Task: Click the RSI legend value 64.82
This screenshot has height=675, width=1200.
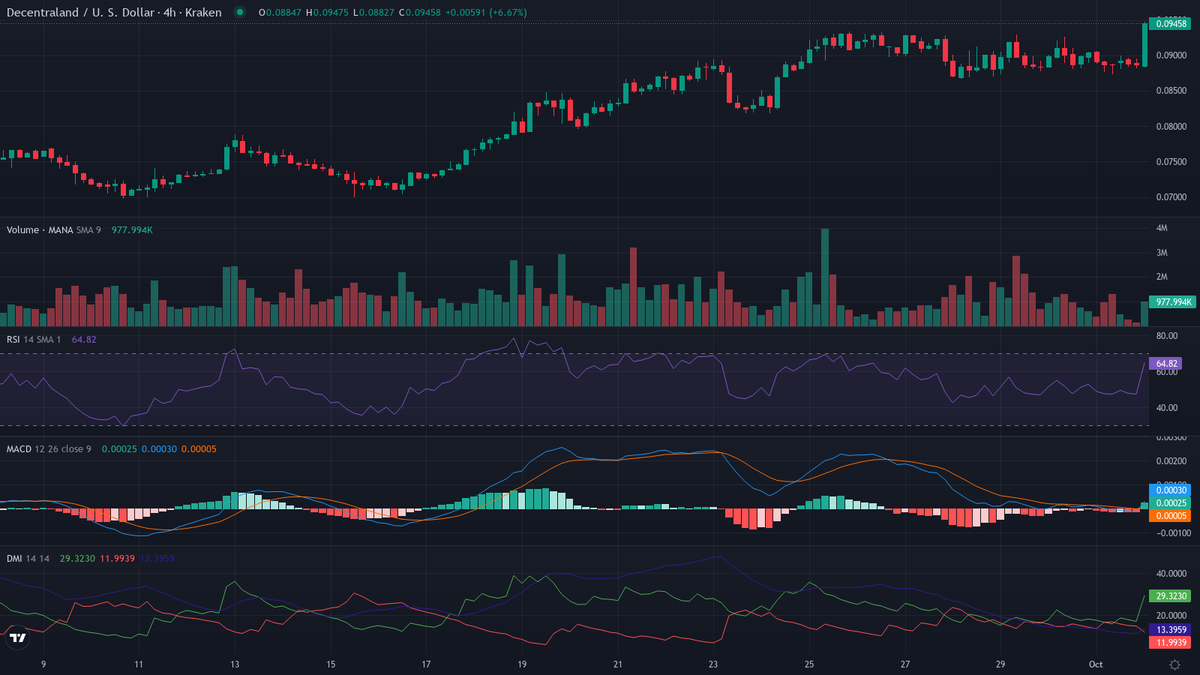Action: pos(84,340)
